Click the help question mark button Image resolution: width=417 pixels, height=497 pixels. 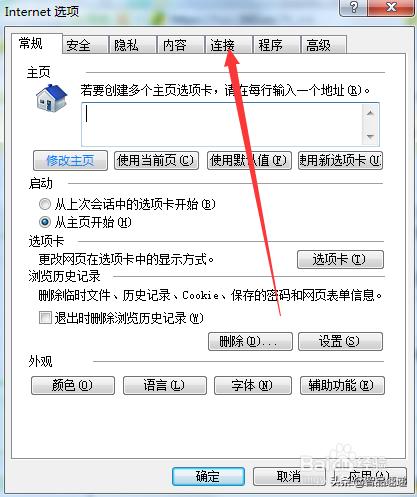(354, 7)
